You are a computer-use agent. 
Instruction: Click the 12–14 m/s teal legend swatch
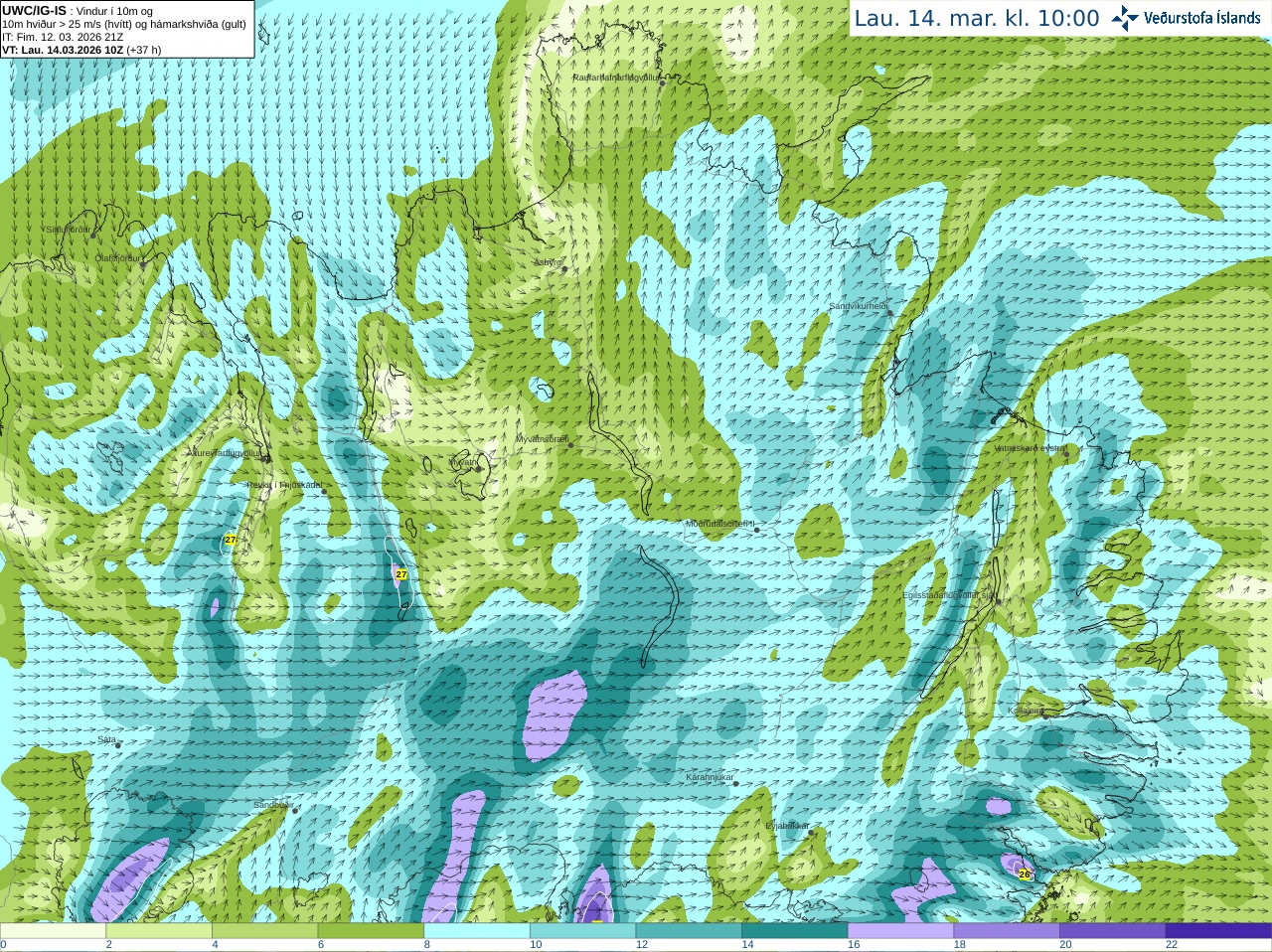689,931
